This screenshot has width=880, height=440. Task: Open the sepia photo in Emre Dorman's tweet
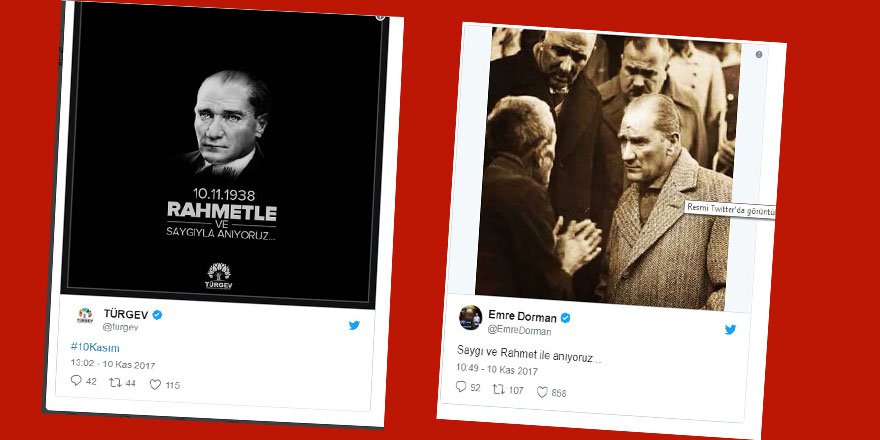[606, 168]
